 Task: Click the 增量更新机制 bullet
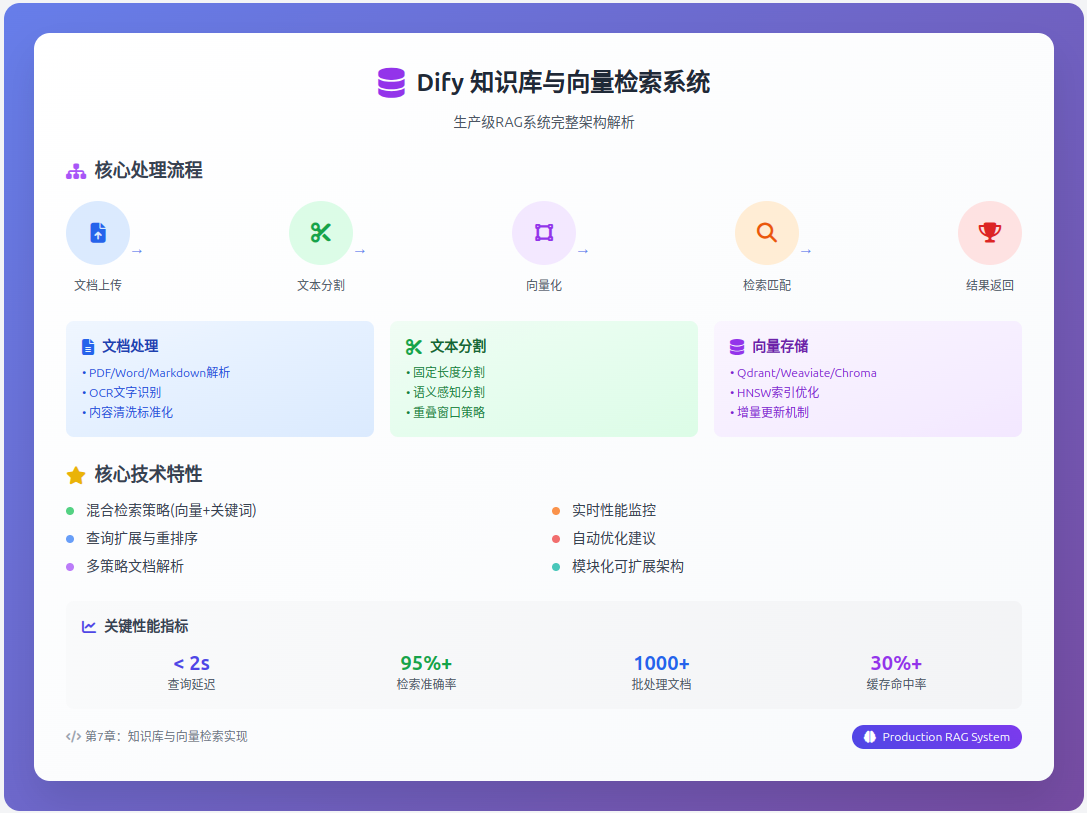[x=769, y=412]
